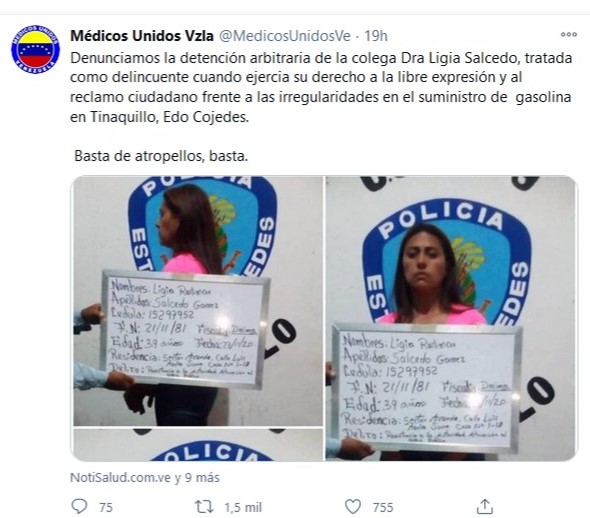Click the whiteboard in right photo
This screenshot has width=590, height=518.
pos(426,387)
